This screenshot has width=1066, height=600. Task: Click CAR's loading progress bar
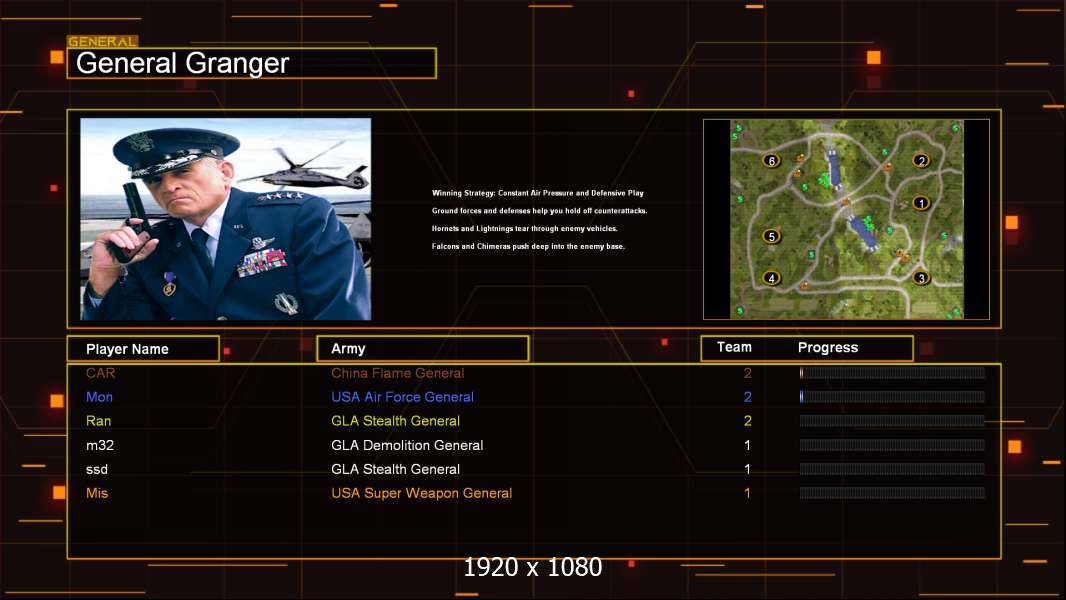(x=892, y=372)
